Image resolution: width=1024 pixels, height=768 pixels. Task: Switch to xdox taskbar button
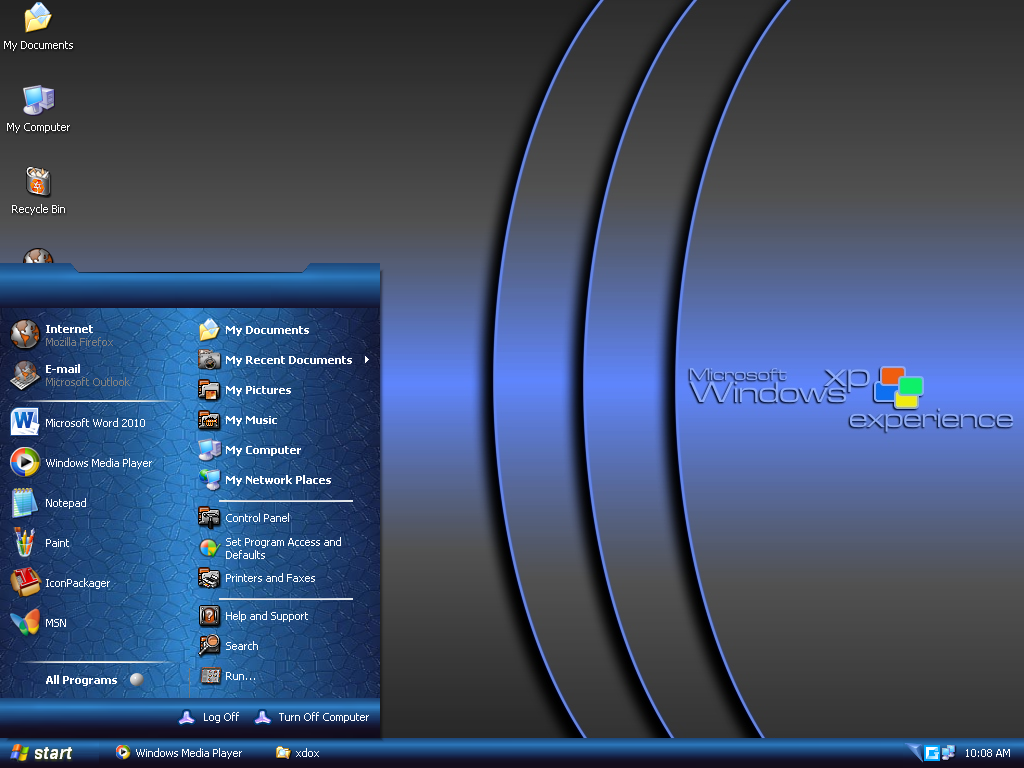click(298, 753)
